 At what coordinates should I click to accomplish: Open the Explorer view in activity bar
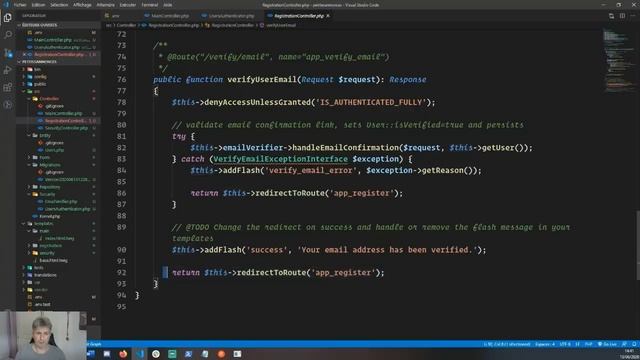[7, 18]
